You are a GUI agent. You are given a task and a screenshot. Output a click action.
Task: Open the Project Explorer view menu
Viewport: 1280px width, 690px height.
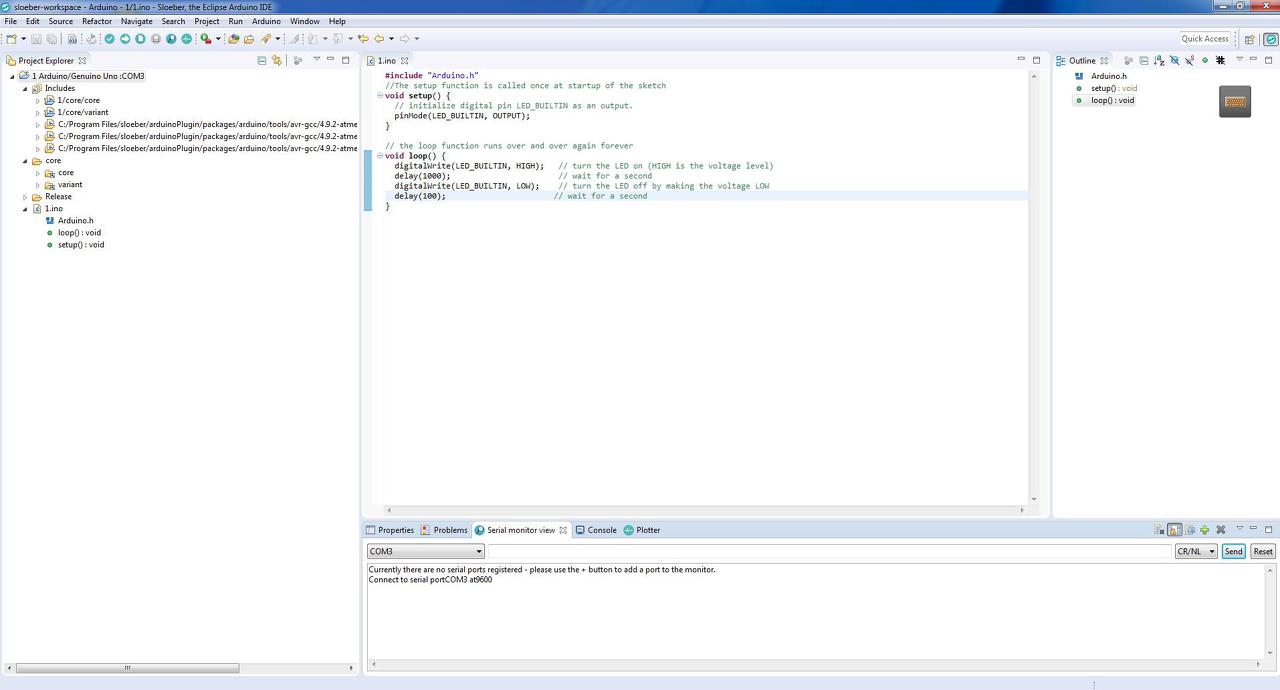(316, 59)
